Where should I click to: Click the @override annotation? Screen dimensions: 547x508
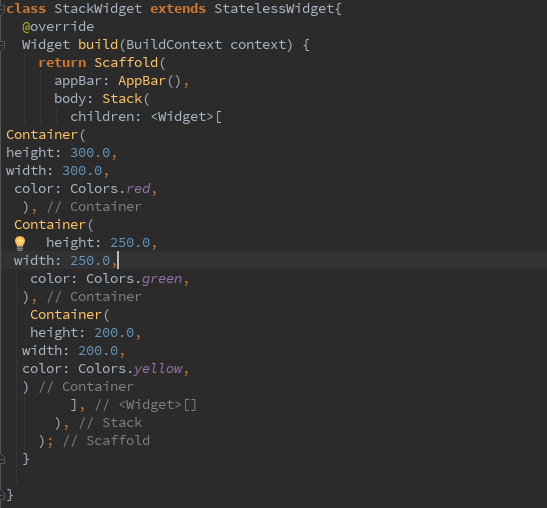(x=58, y=27)
